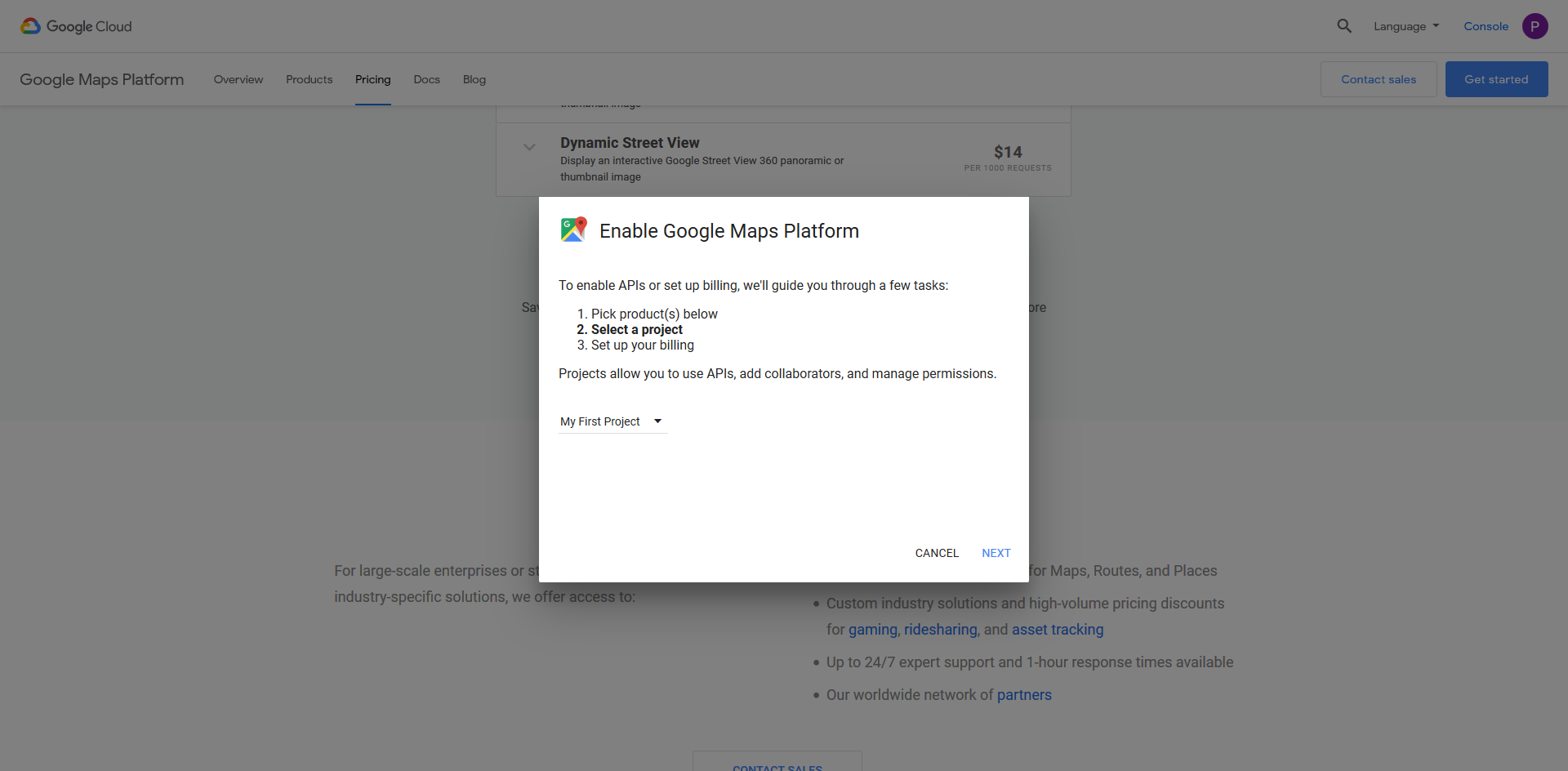Open the search magnifier icon
Image resolution: width=1568 pixels, height=771 pixels.
(x=1344, y=26)
